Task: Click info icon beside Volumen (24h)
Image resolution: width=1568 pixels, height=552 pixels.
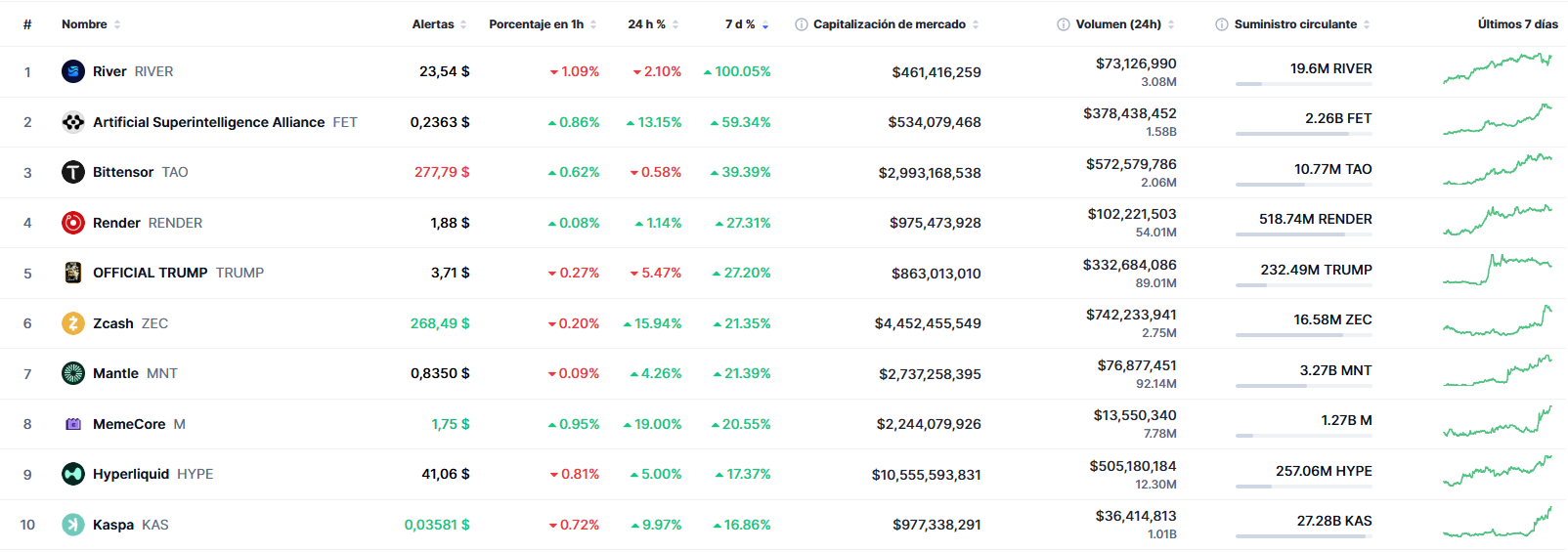Action: tap(1064, 24)
